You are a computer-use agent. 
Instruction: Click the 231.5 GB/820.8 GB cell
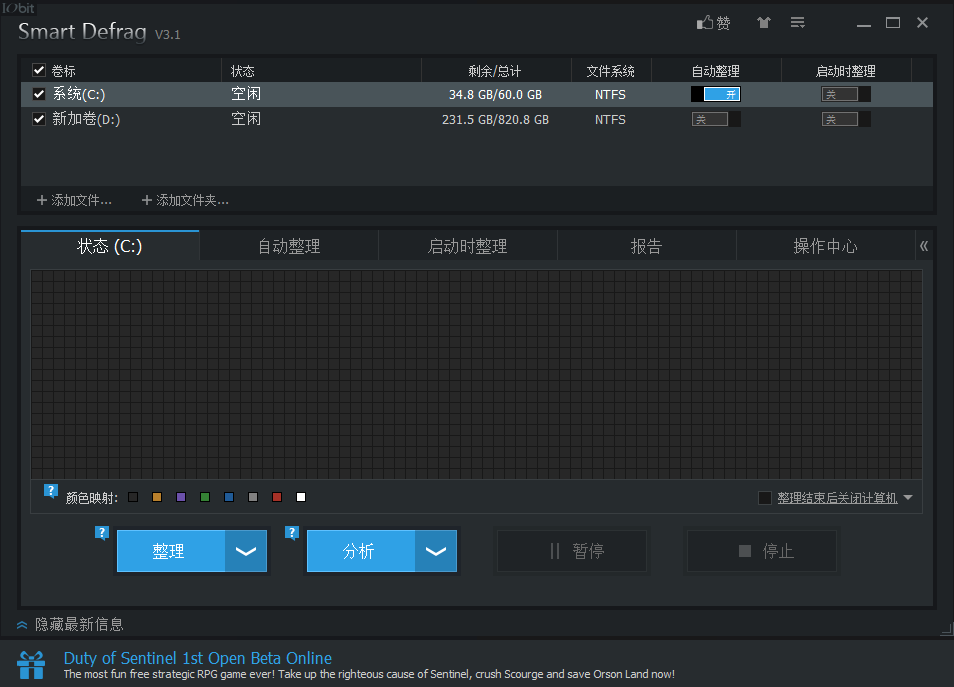point(495,119)
